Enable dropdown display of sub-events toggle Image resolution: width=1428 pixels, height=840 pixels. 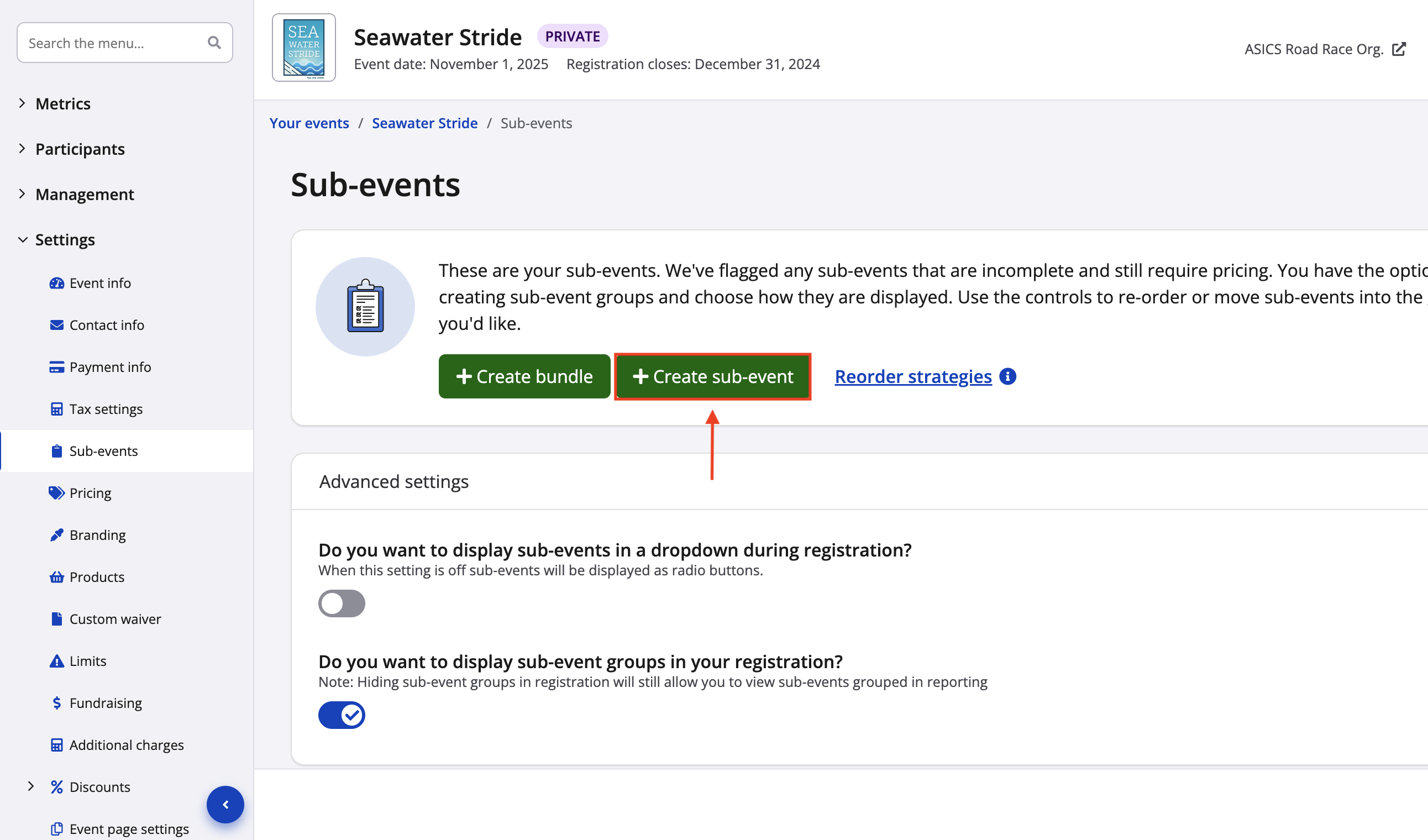tap(341, 603)
